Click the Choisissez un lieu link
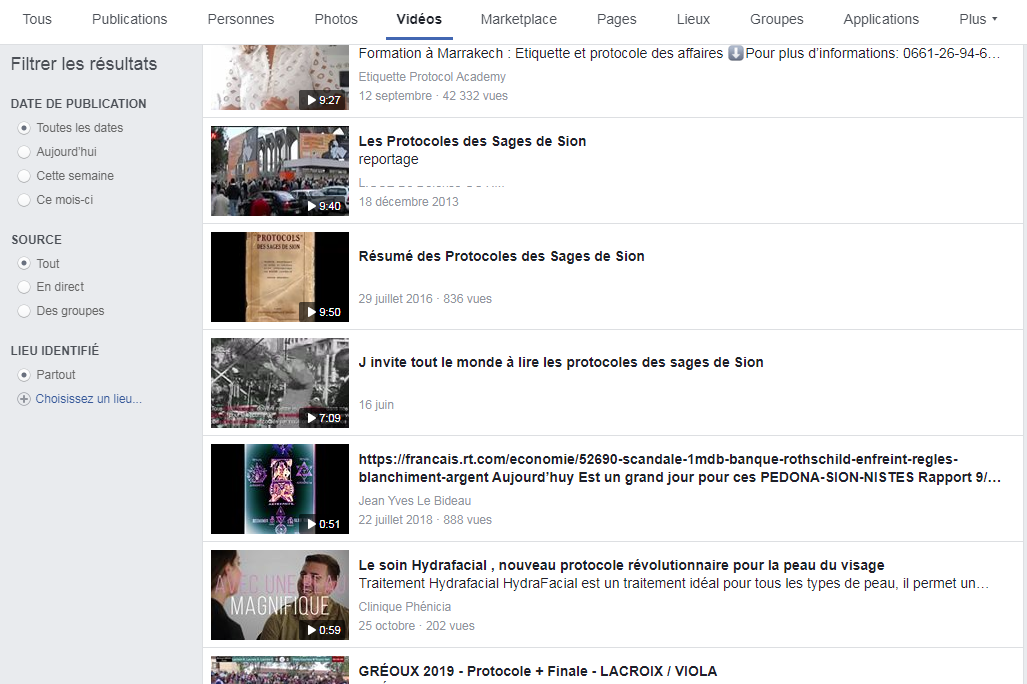Viewport: 1027px width, 684px height. pos(88,399)
